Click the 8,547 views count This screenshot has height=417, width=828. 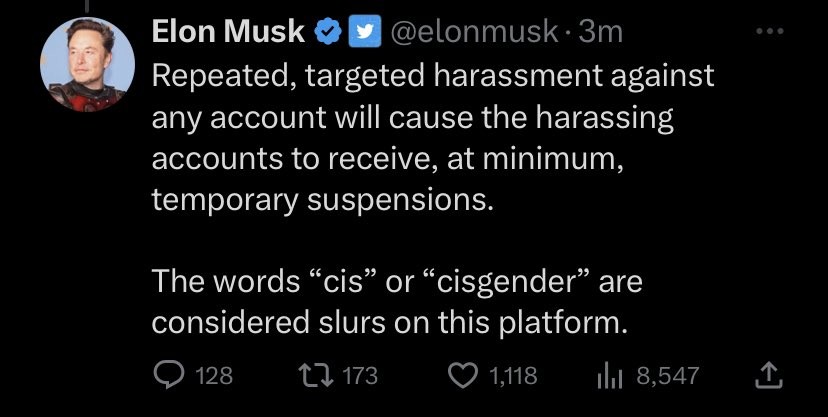tap(667, 376)
